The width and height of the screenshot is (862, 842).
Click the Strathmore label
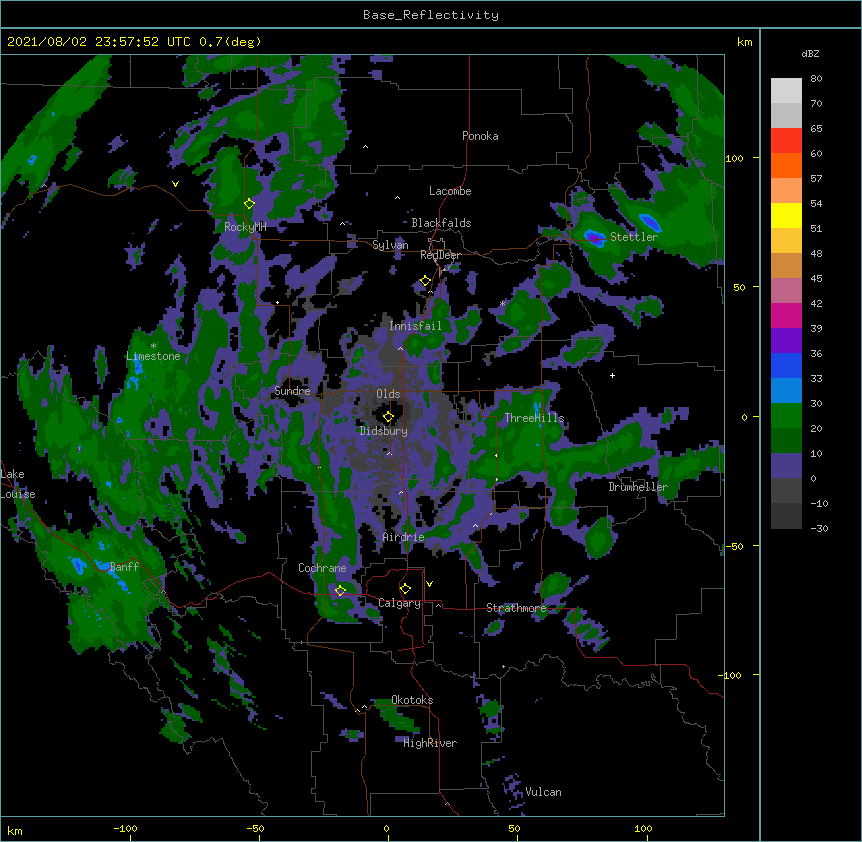(x=516, y=608)
